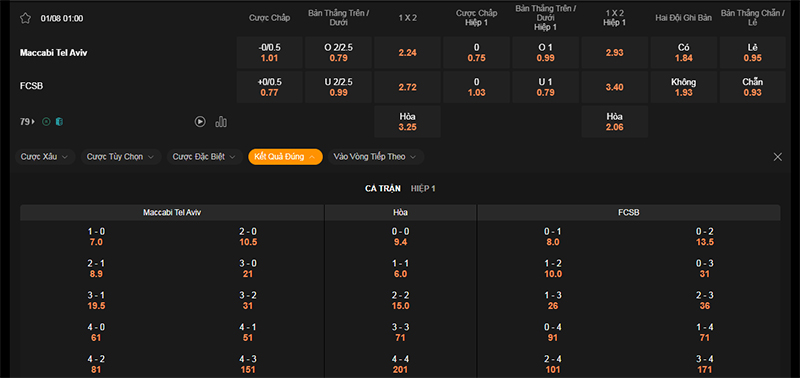The height and width of the screenshot is (378, 800).
Task: Collapse Kết Quả Đúng section
Action: click(285, 157)
